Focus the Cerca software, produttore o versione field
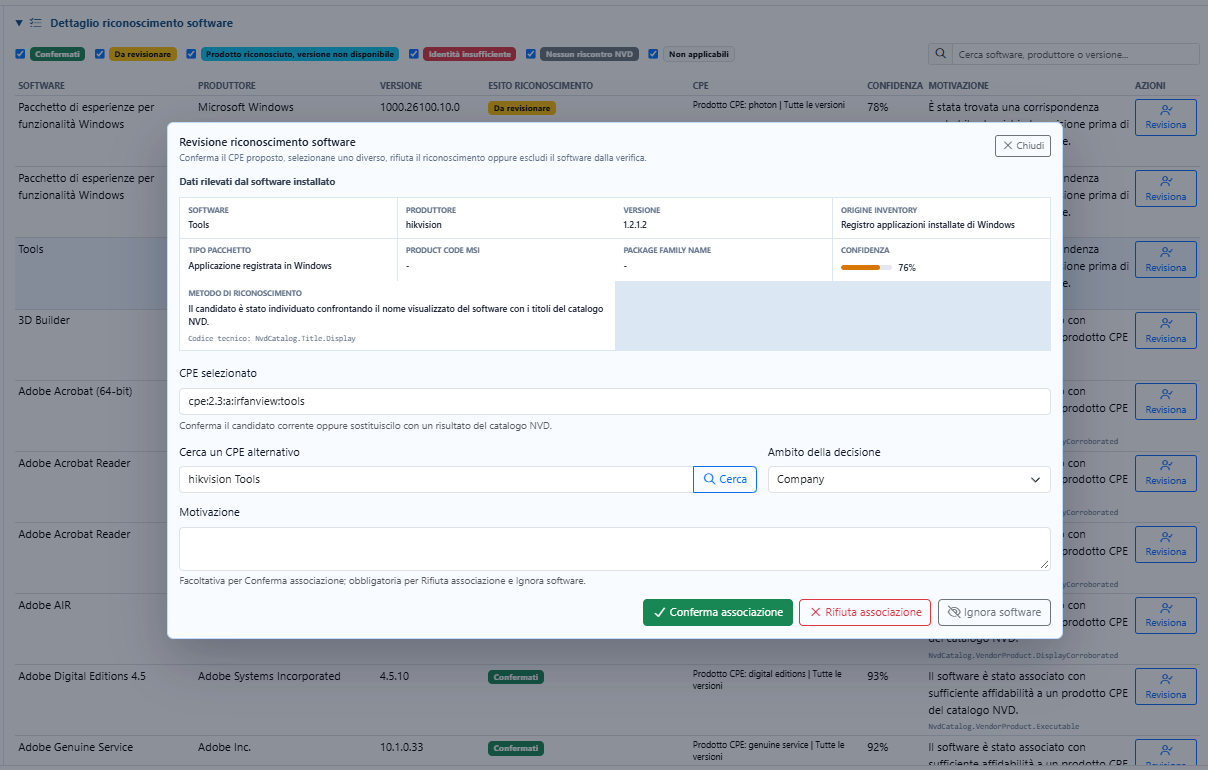 tap(1074, 54)
